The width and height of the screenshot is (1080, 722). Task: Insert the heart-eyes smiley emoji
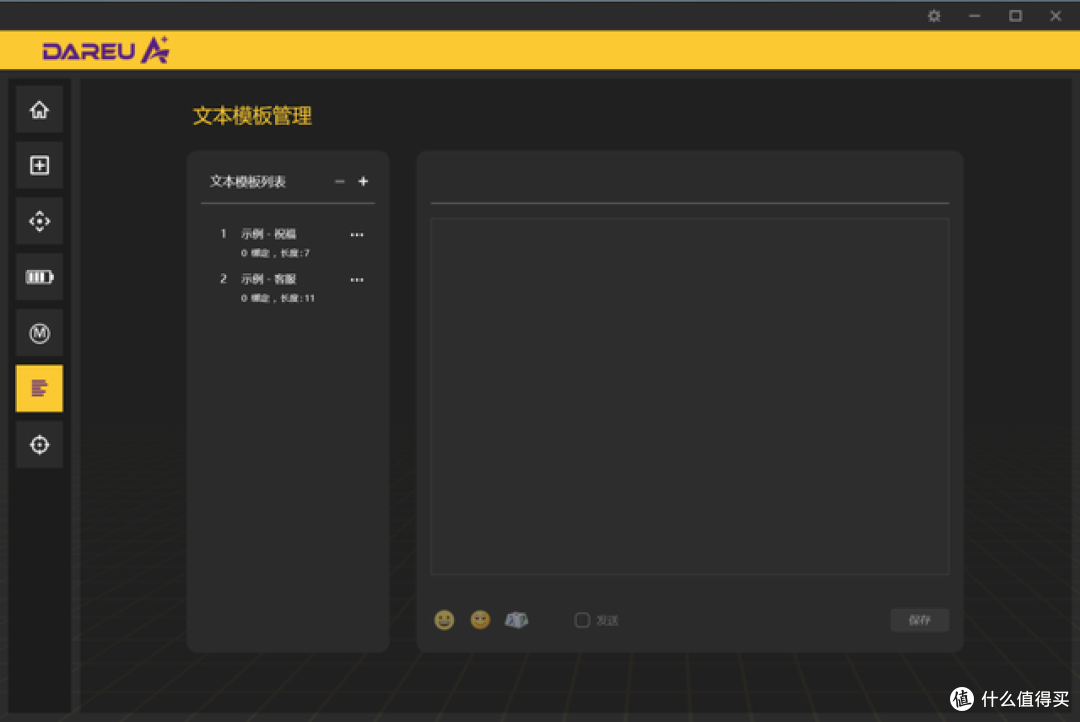pos(480,620)
